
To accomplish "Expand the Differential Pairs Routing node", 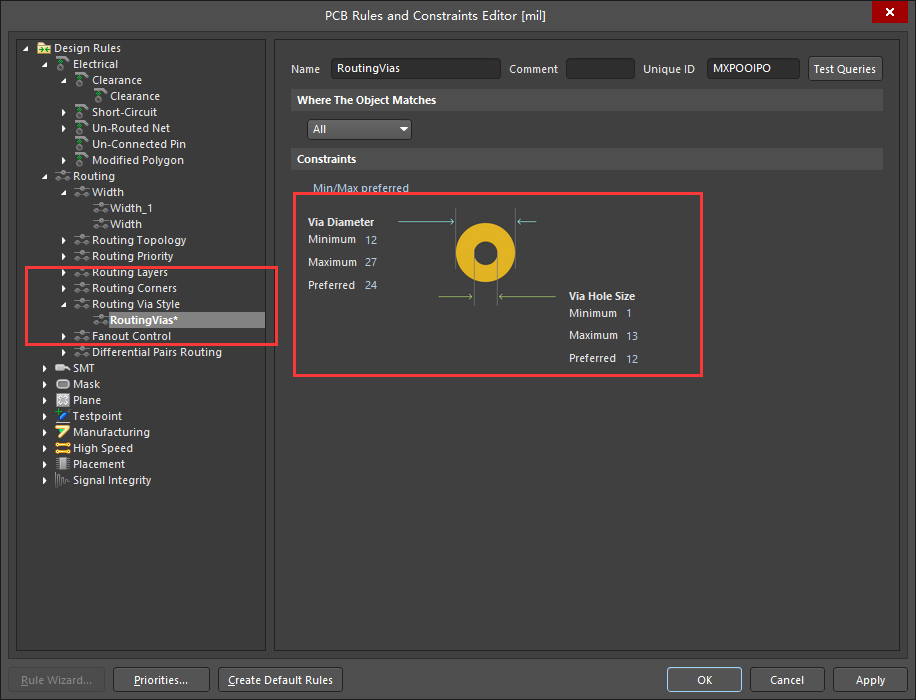I will click(x=64, y=352).
